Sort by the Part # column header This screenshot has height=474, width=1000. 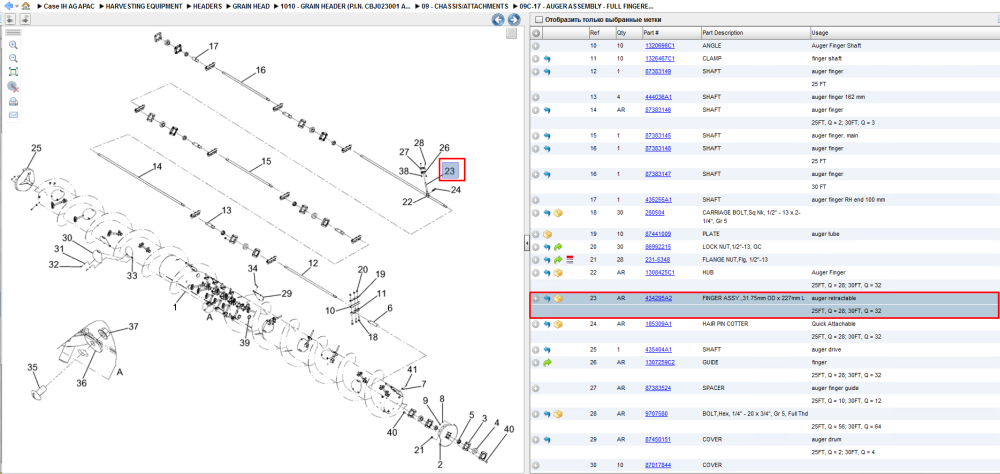tap(671, 33)
